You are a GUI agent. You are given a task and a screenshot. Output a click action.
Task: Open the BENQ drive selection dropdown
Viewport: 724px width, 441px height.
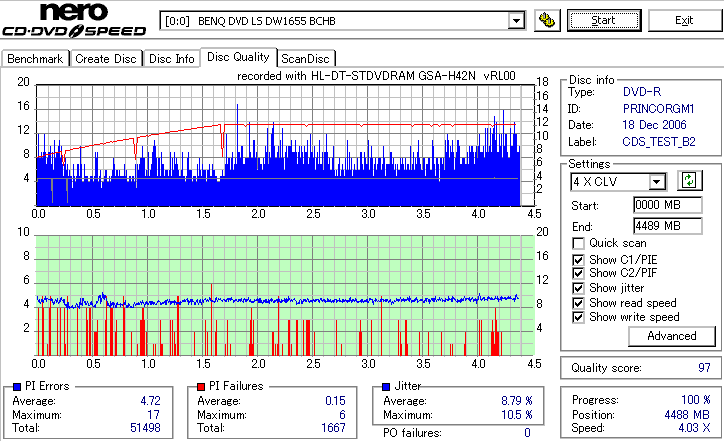(516, 21)
